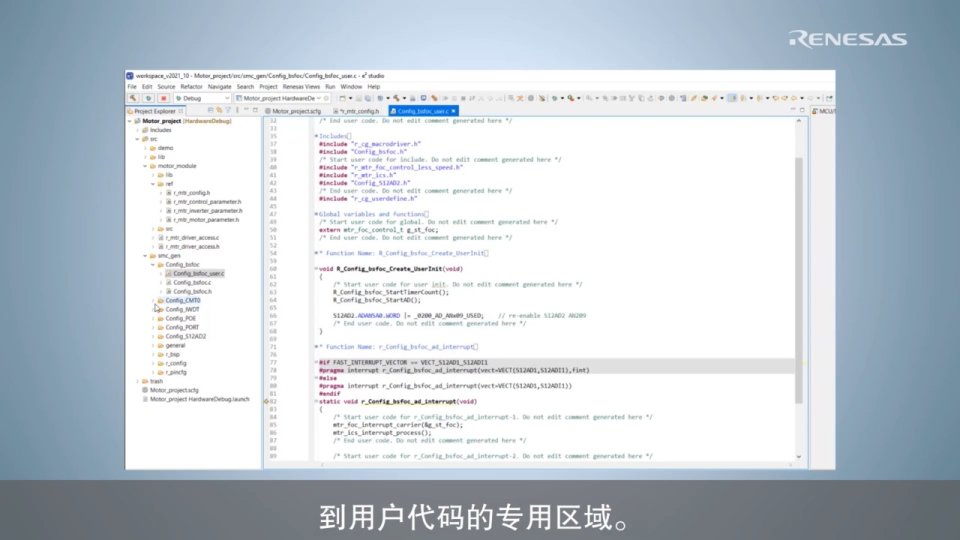Close the Config_bsfoc_user.c tab
The width and height of the screenshot is (960, 540).
click(x=454, y=111)
